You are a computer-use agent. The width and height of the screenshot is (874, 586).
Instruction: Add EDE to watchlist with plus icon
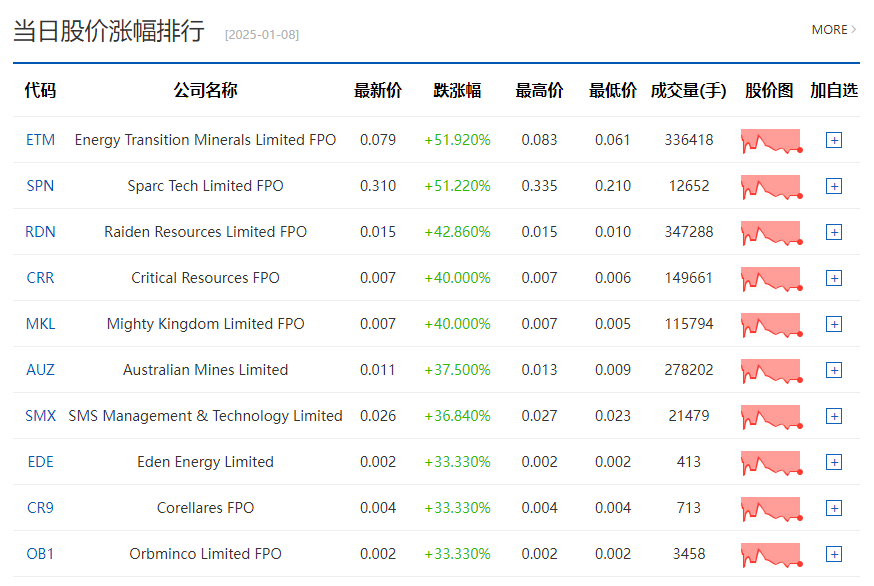(834, 462)
